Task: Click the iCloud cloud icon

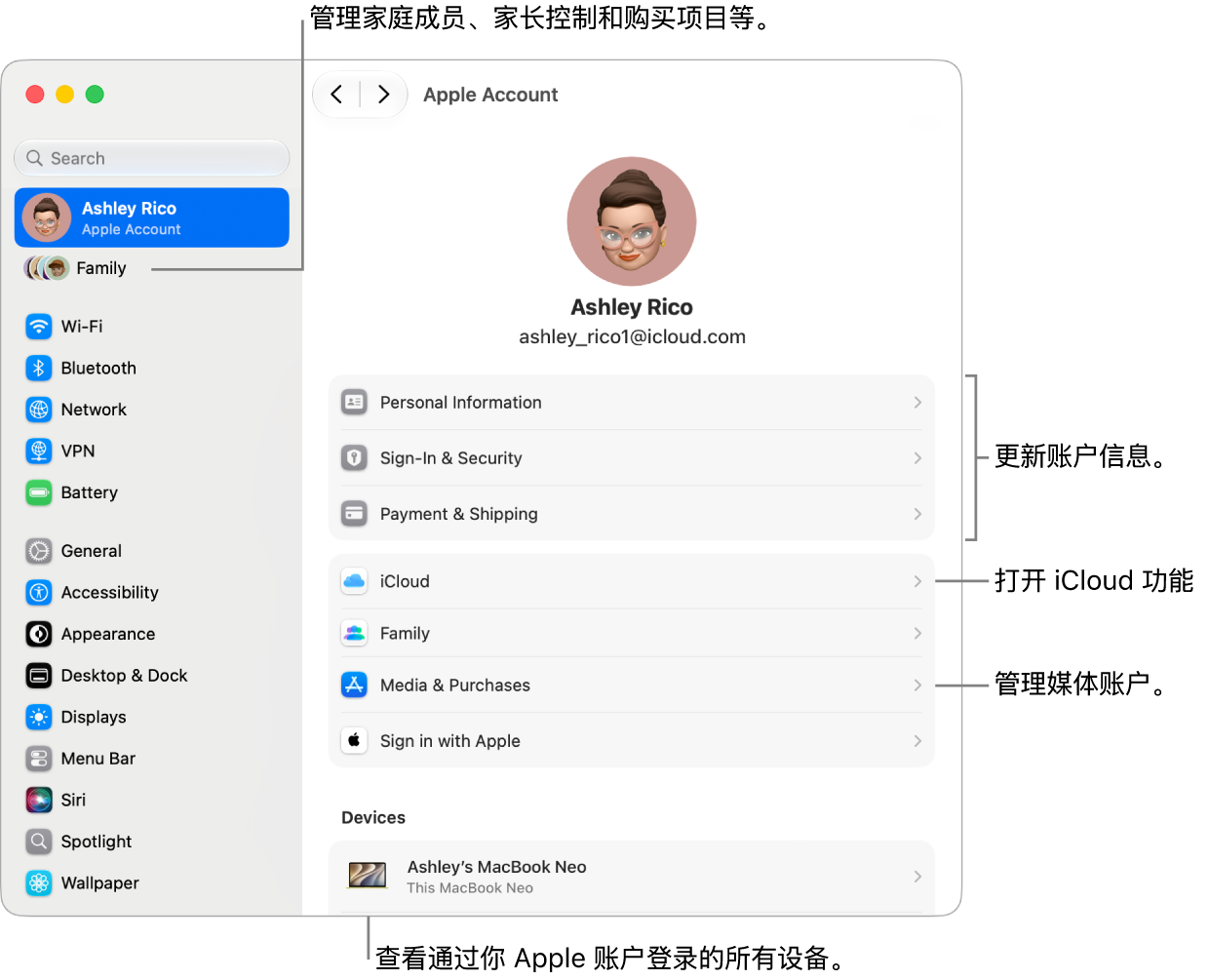Action: (x=354, y=581)
